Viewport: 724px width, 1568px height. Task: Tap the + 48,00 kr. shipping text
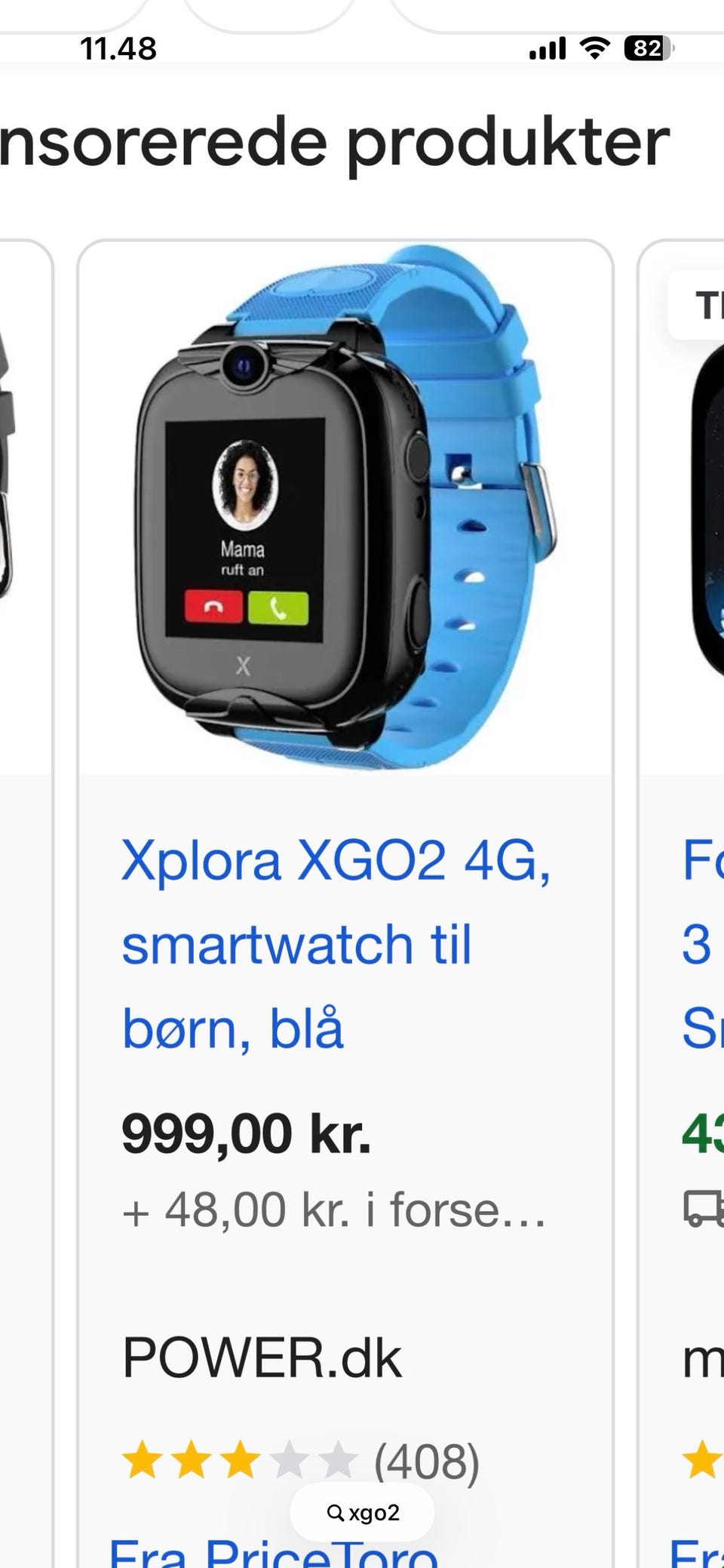pyautogui.click(x=333, y=1210)
